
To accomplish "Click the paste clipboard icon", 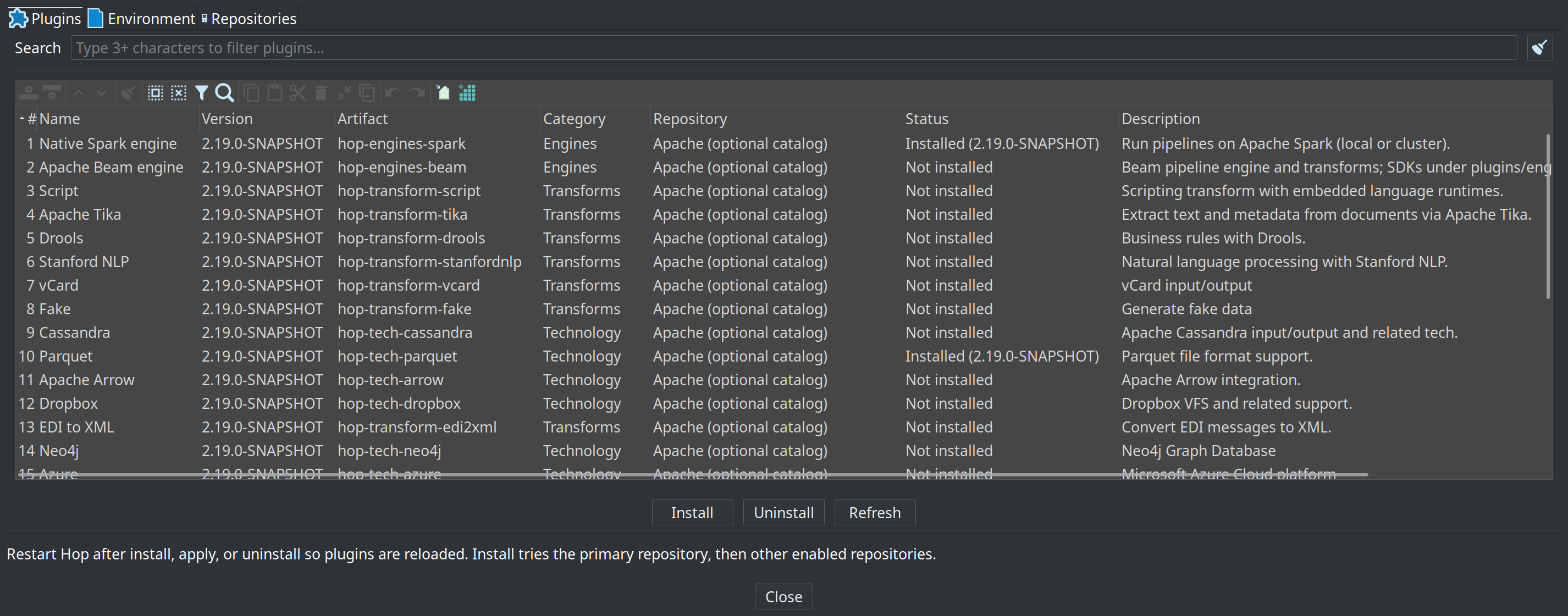I will point(274,93).
